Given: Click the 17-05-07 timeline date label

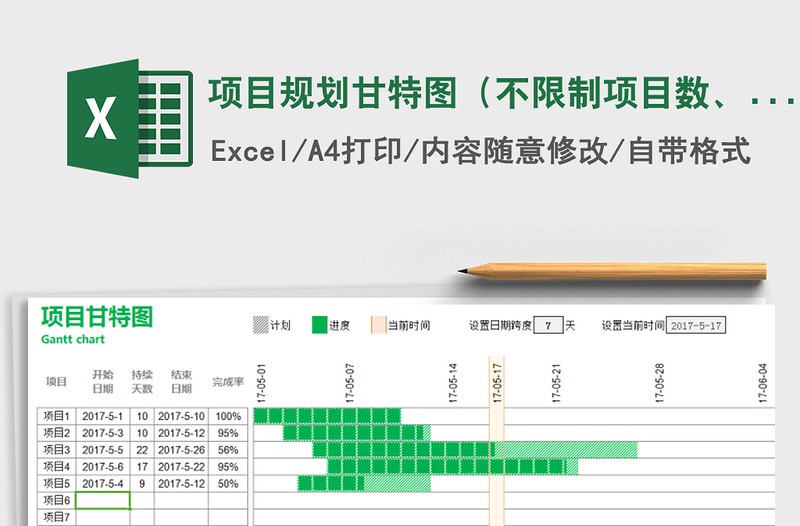Looking at the screenshot, I should pyautogui.click(x=349, y=383).
